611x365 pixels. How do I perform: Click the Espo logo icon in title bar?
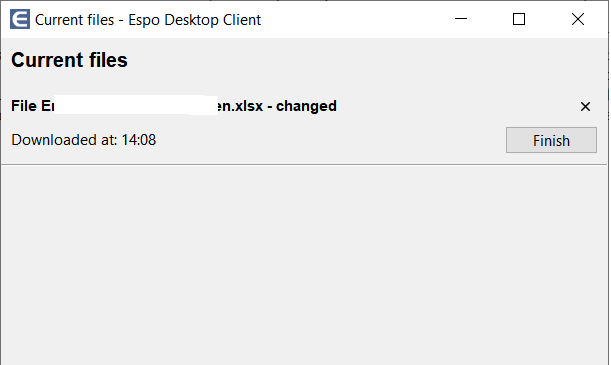[20, 19]
